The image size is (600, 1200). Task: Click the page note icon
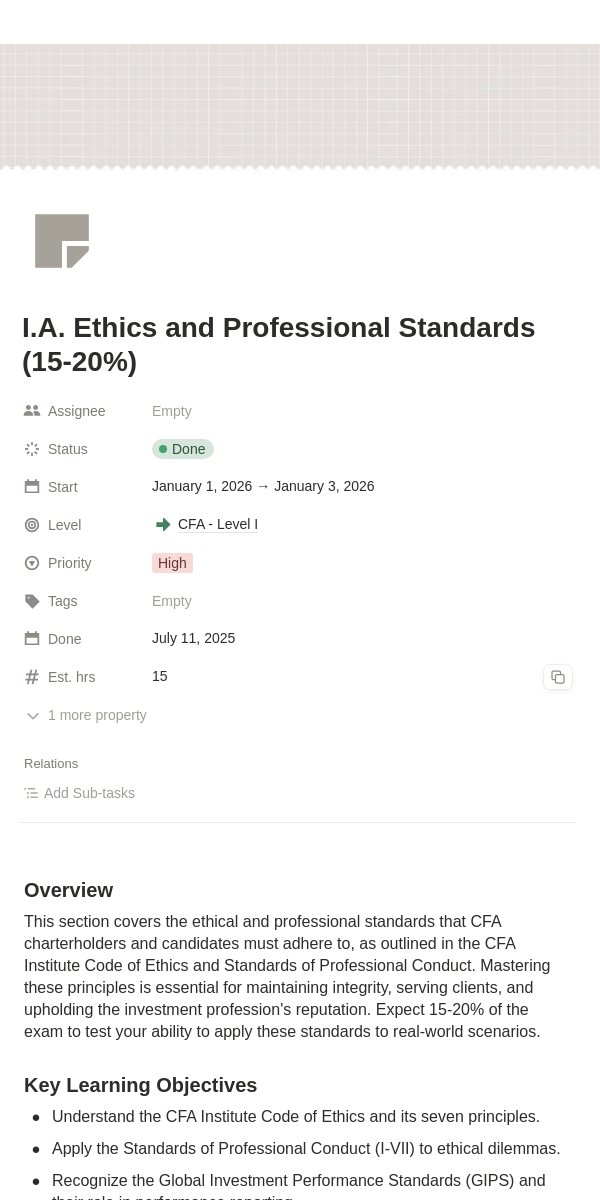pyautogui.click(x=62, y=241)
